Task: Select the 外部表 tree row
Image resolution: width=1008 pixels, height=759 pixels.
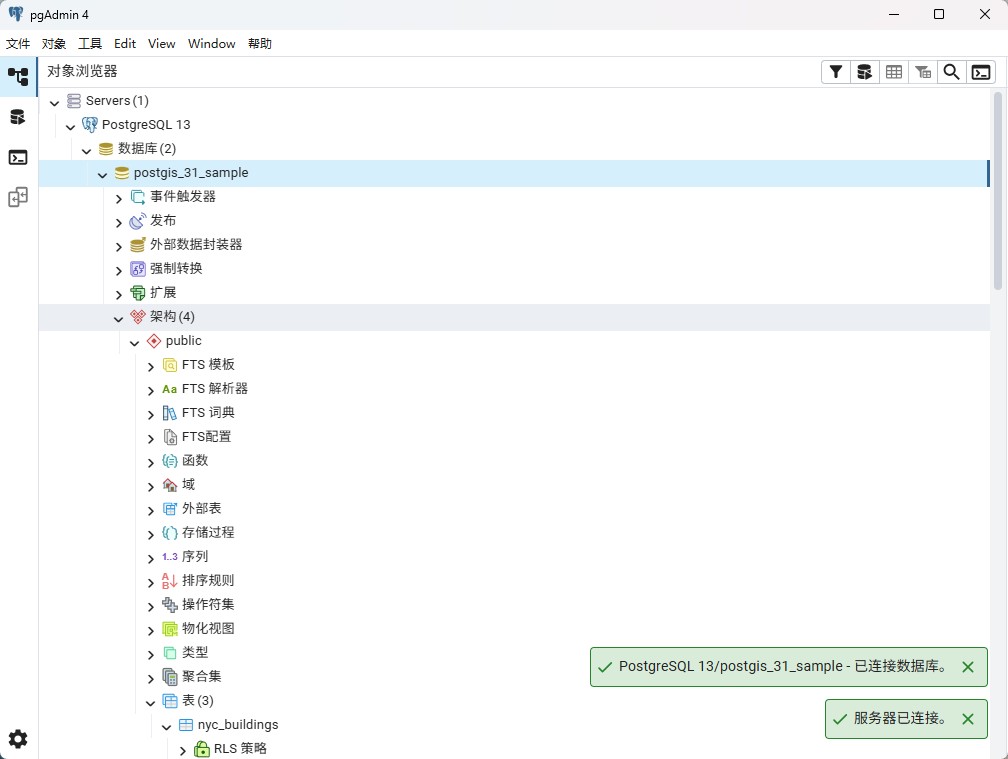Action: [x=514, y=509]
